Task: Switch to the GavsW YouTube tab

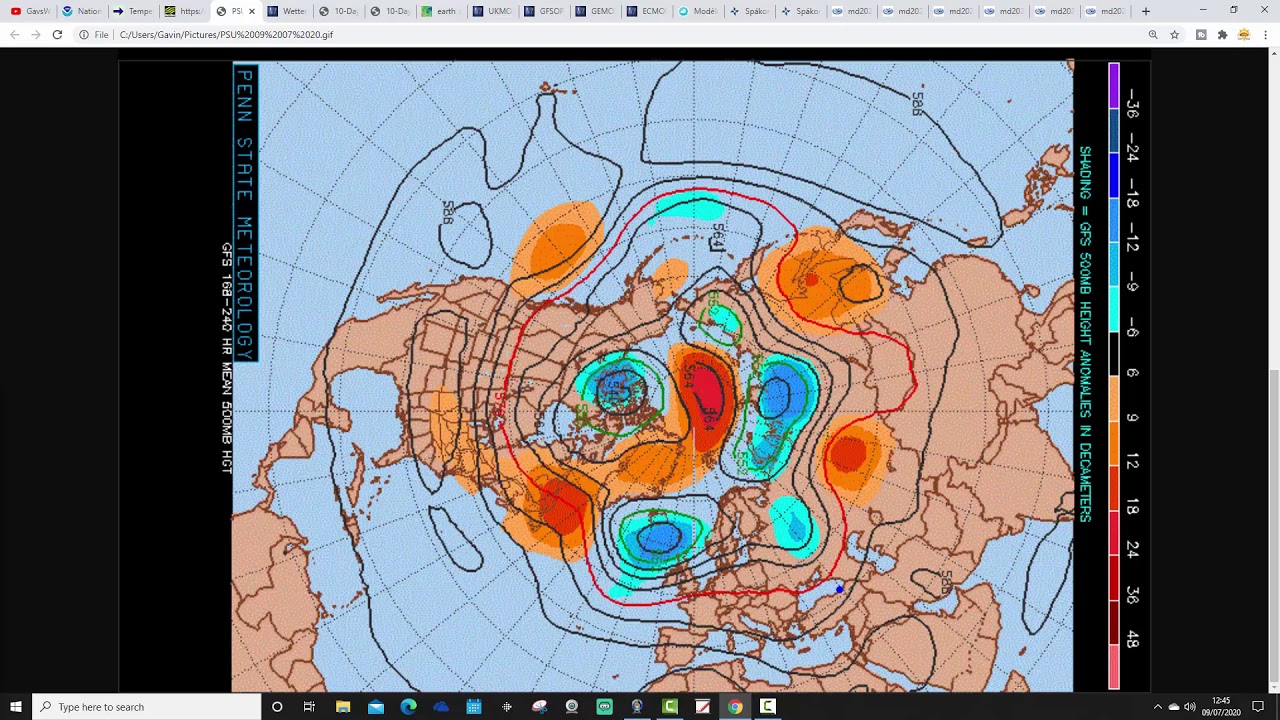Action: [x=30, y=11]
